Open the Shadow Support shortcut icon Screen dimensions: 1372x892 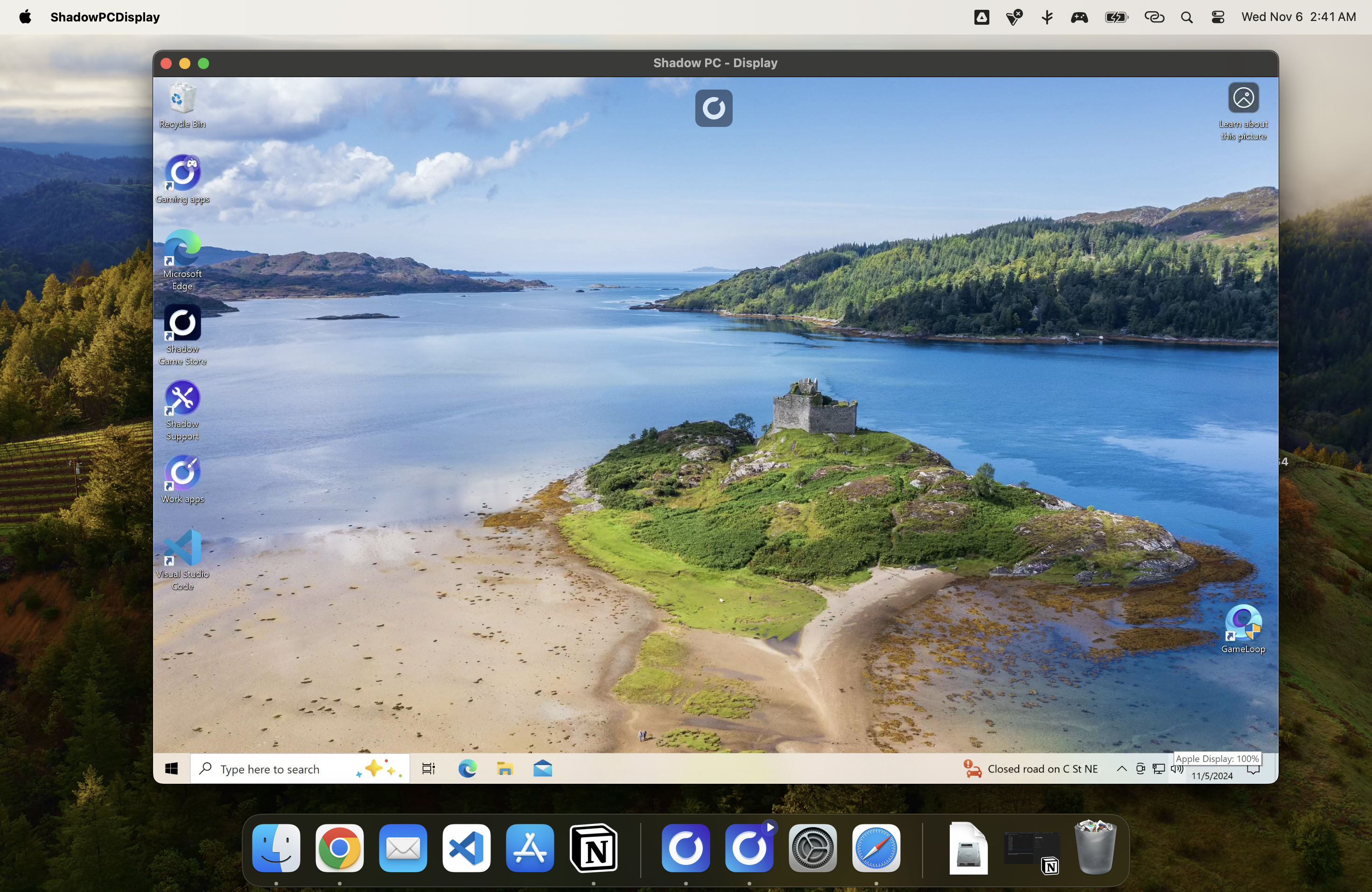[x=182, y=410]
